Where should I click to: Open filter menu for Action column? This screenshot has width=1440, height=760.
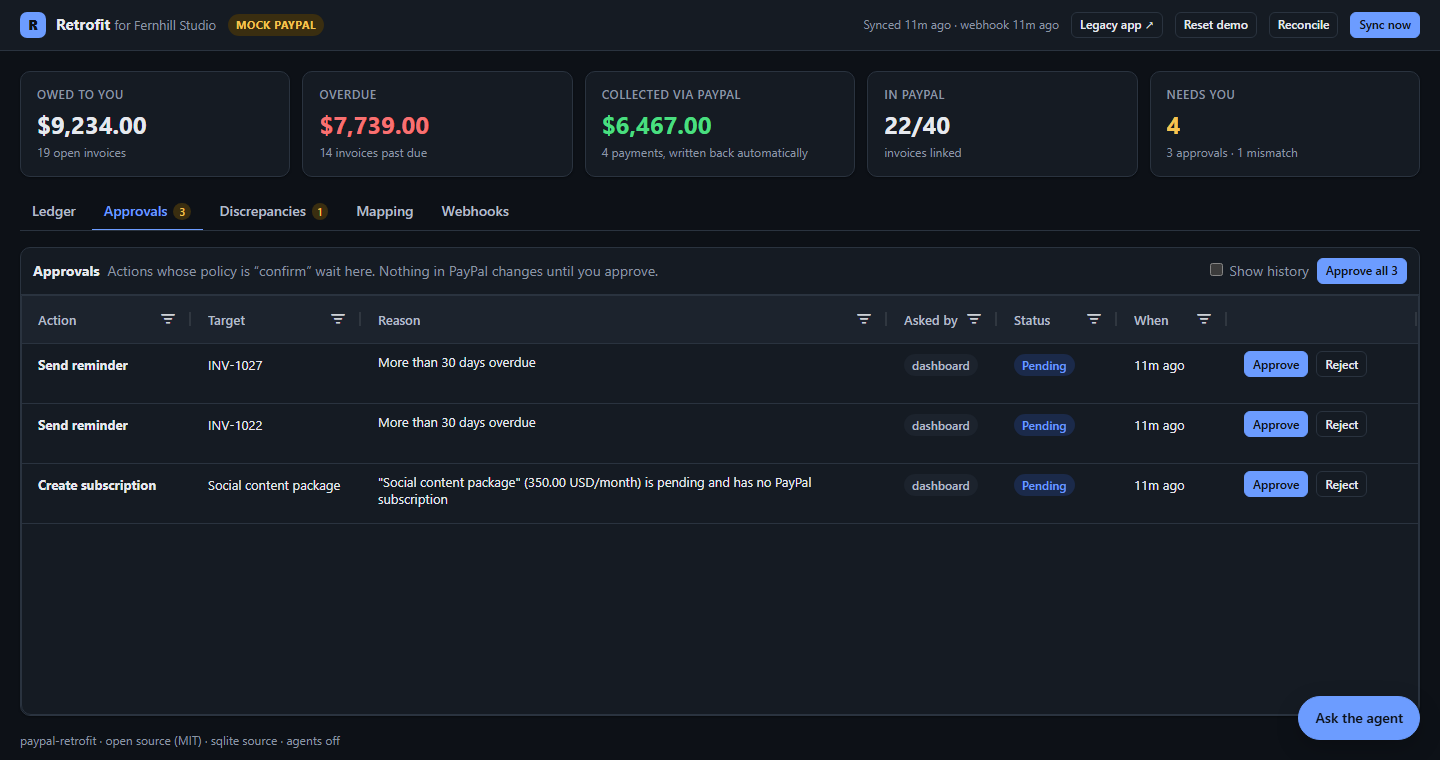coord(168,319)
